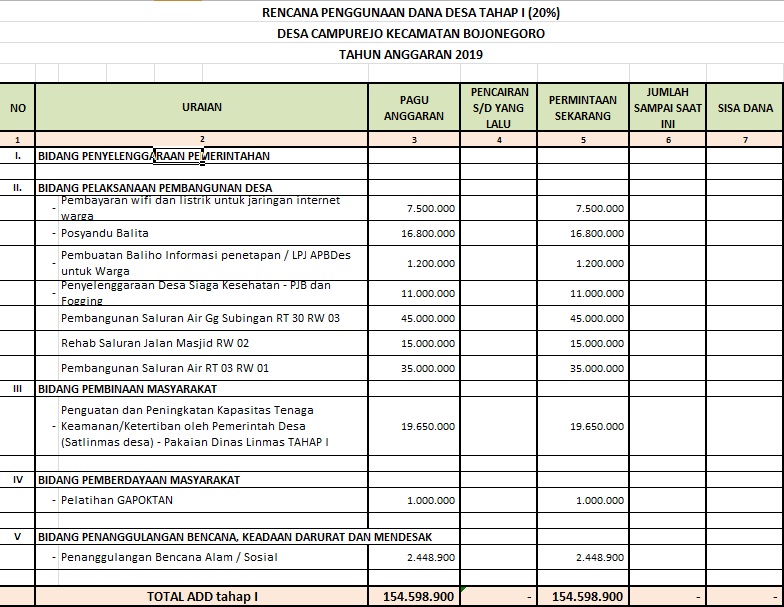Image resolution: width=784 pixels, height=607 pixels.
Task: Select the title cell RENCANA PENGGUNAAN DANA DESA
Action: tap(412, 13)
